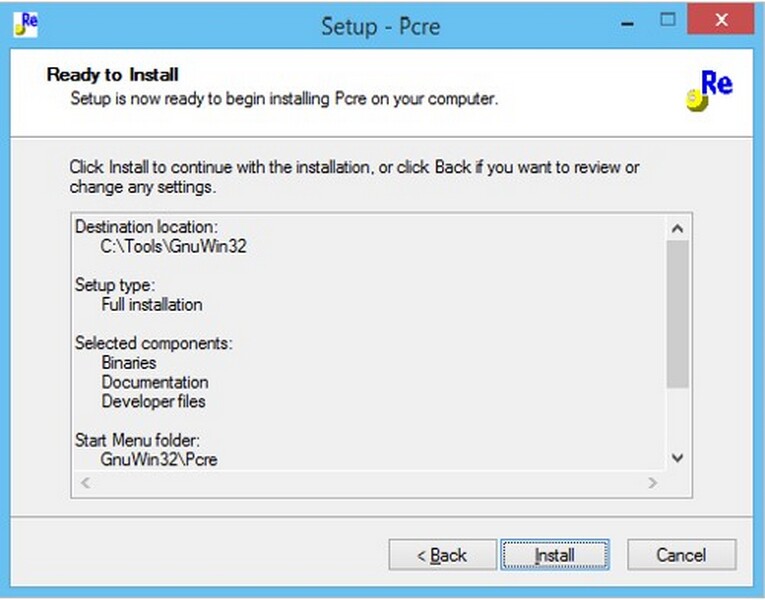Screen dimensions: 765x600
Task: Close the Setup - Pcre window
Action: click(721, 20)
